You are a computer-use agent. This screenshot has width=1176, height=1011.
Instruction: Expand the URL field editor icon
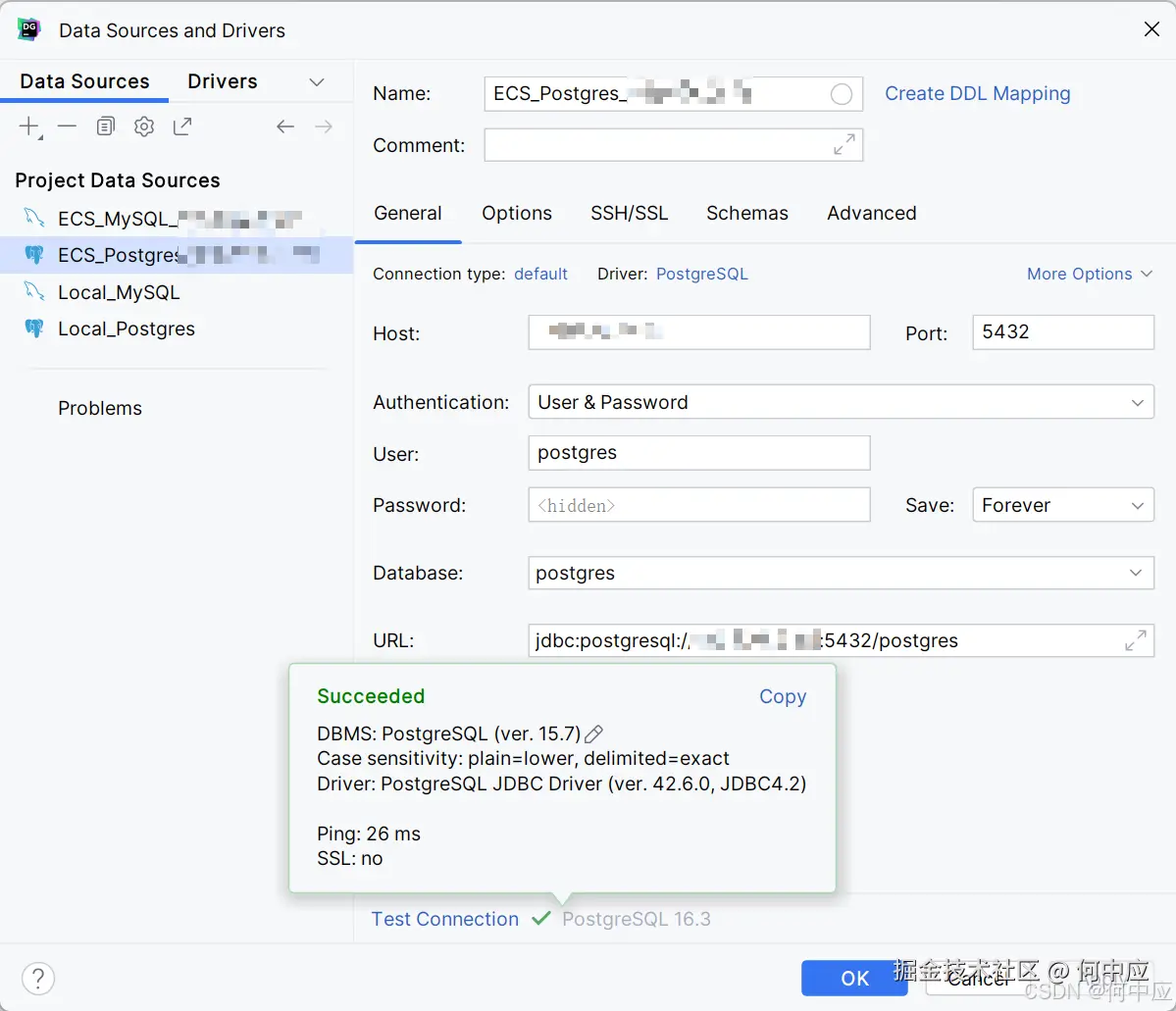[1135, 640]
